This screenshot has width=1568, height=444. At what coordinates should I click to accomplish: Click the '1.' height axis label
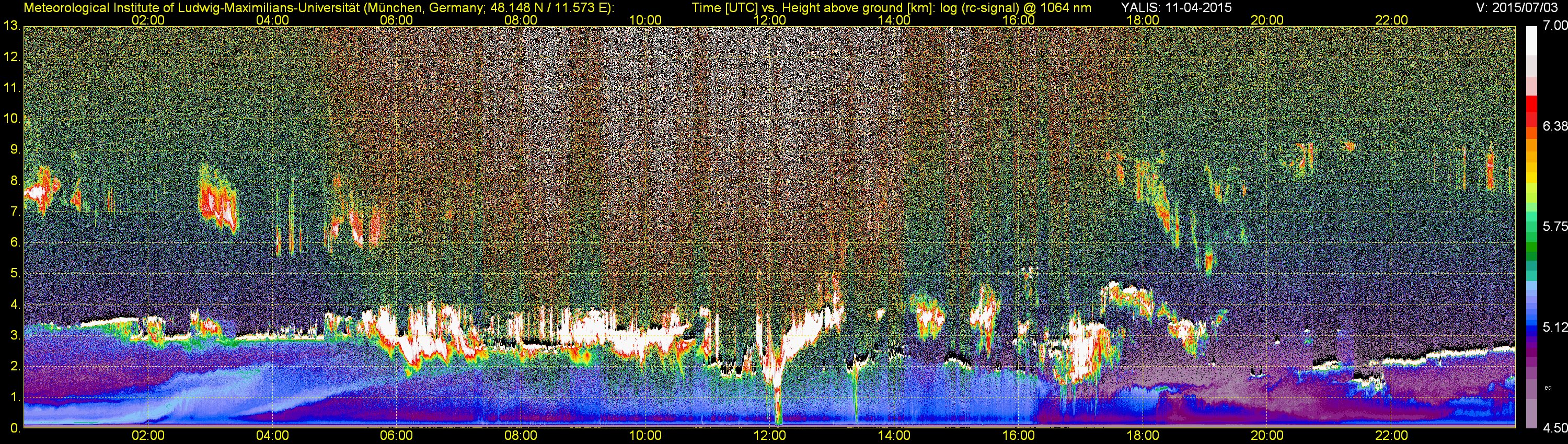click(15, 397)
